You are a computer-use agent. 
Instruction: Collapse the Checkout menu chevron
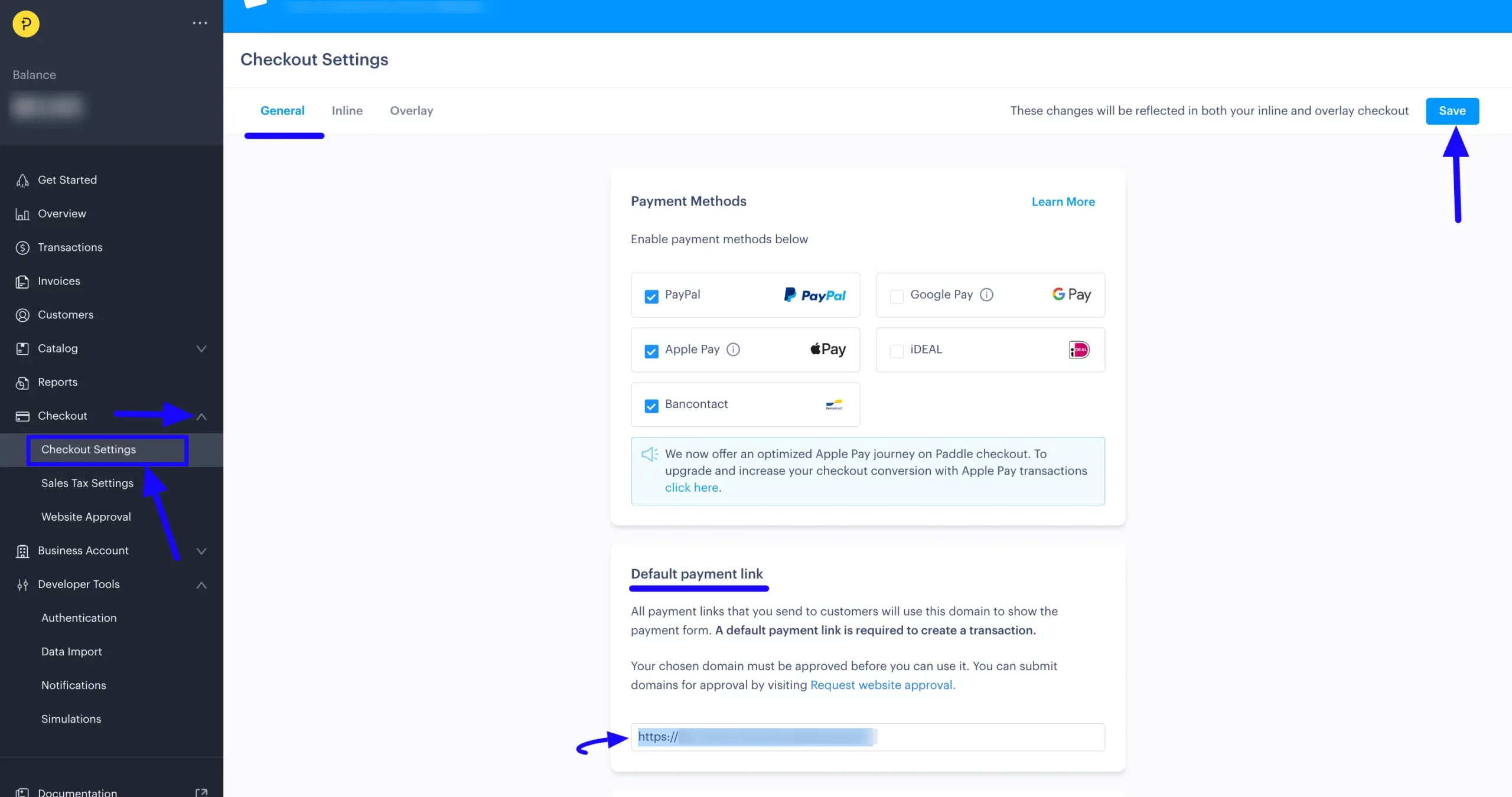(x=201, y=417)
